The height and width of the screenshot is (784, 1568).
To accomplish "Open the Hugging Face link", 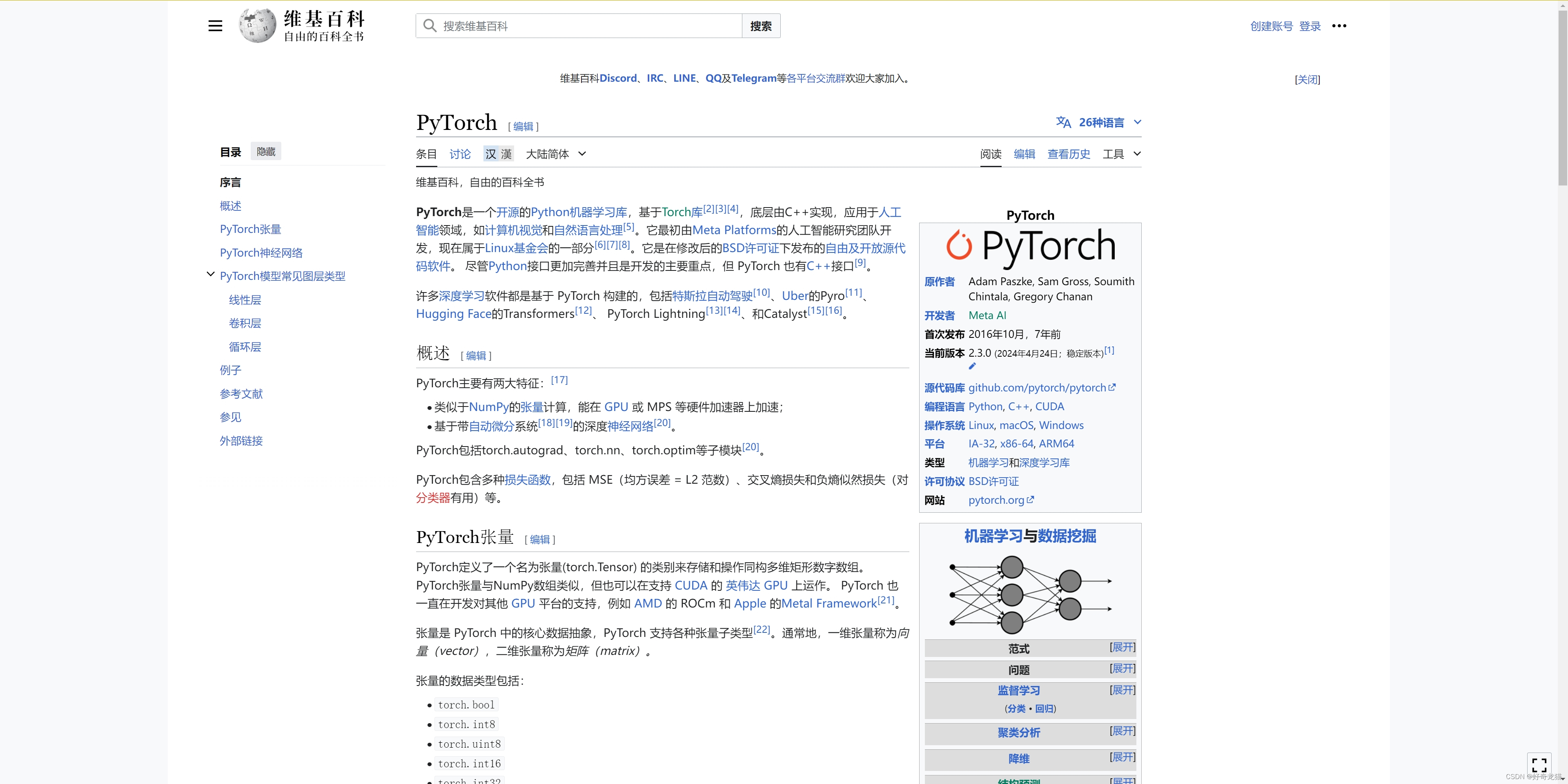I will point(454,314).
